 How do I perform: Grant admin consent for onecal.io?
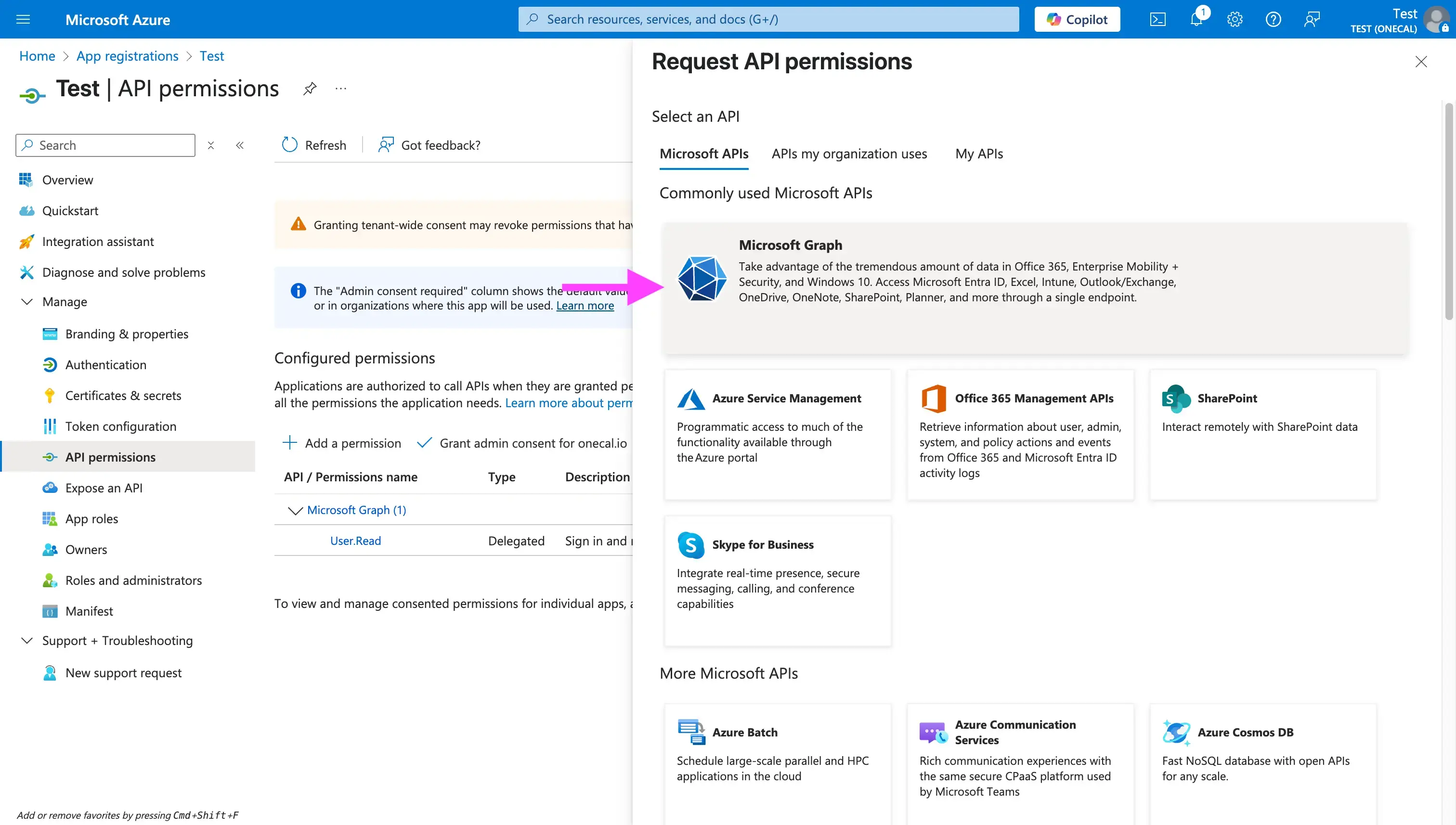(x=522, y=443)
